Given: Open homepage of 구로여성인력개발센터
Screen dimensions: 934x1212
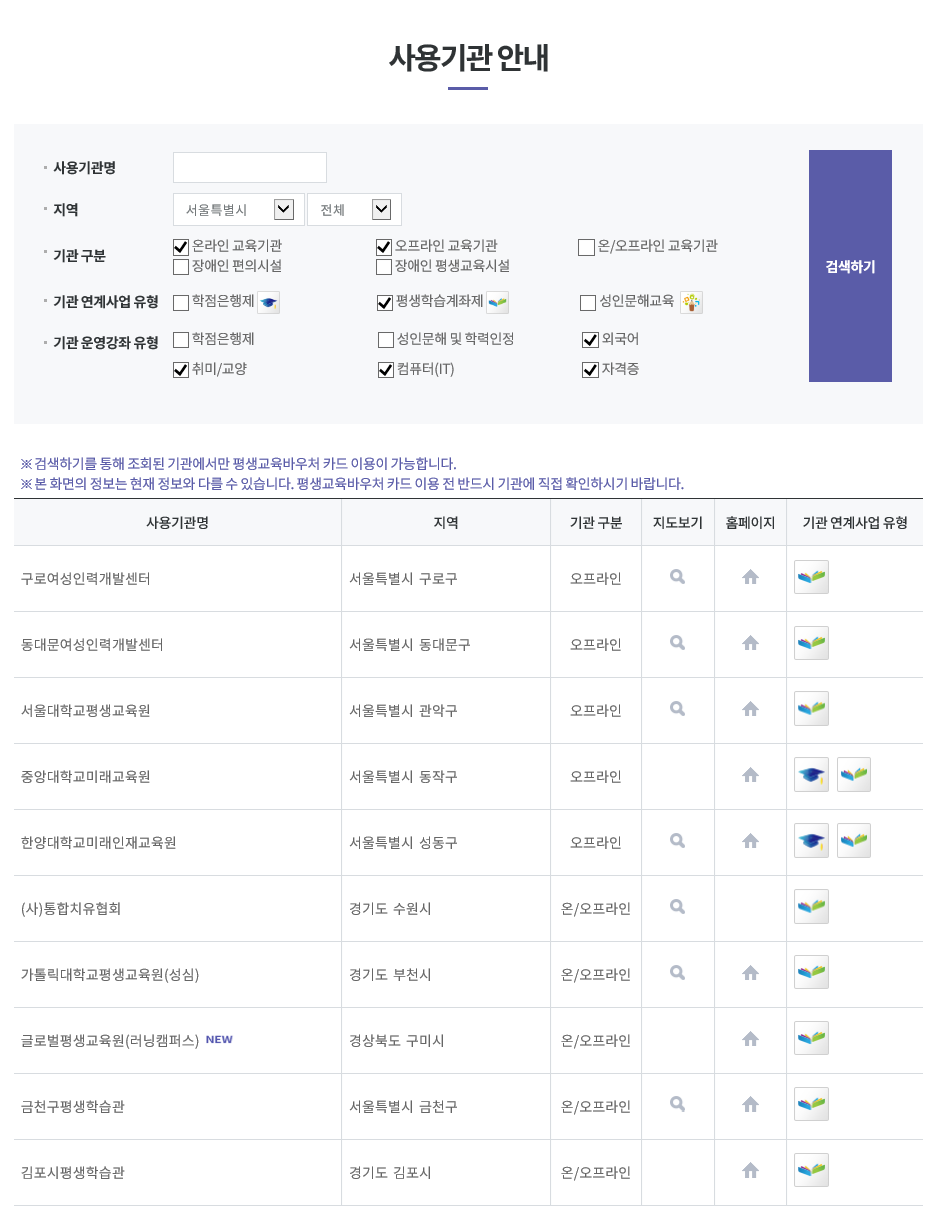Looking at the screenshot, I should pos(750,577).
